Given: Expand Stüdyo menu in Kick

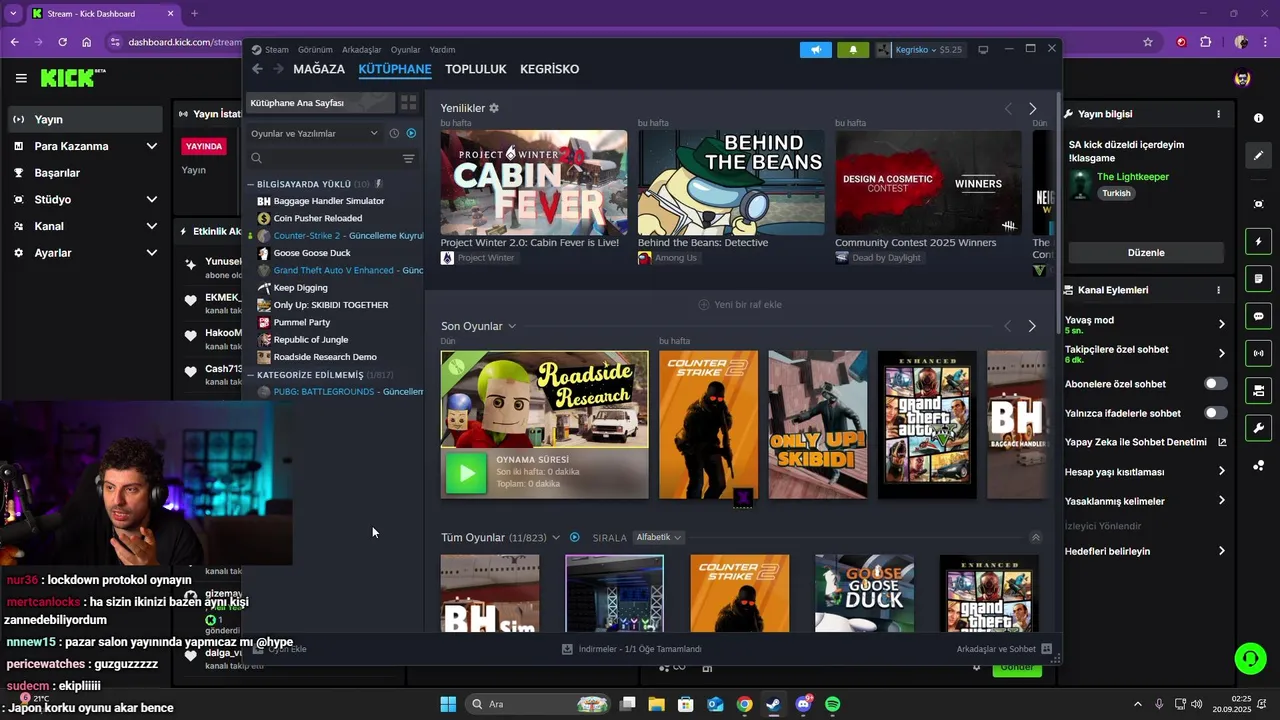Looking at the screenshot, I should point(151,199).
